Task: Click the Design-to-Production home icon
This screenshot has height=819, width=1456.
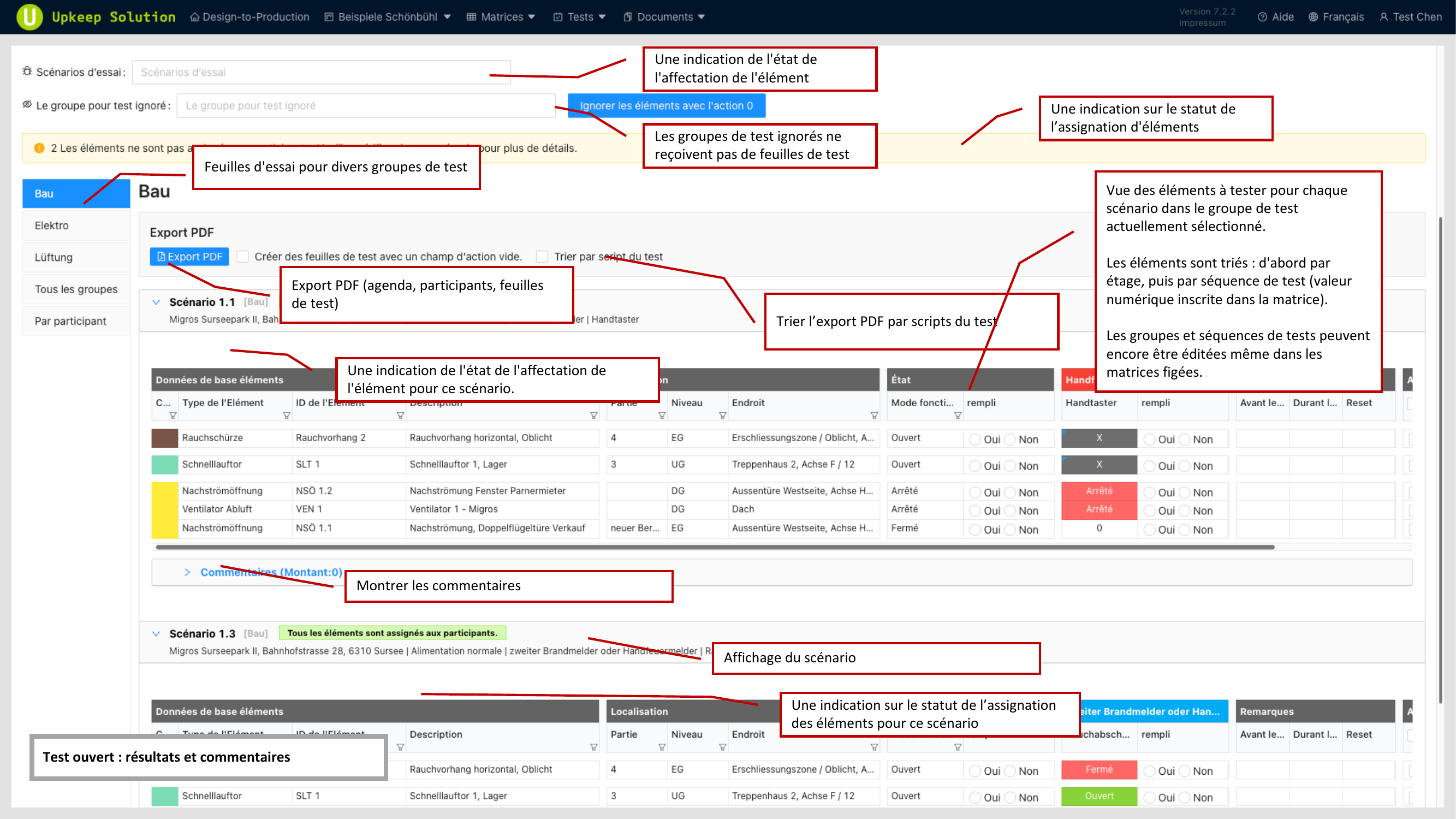Action: [194, 17]
